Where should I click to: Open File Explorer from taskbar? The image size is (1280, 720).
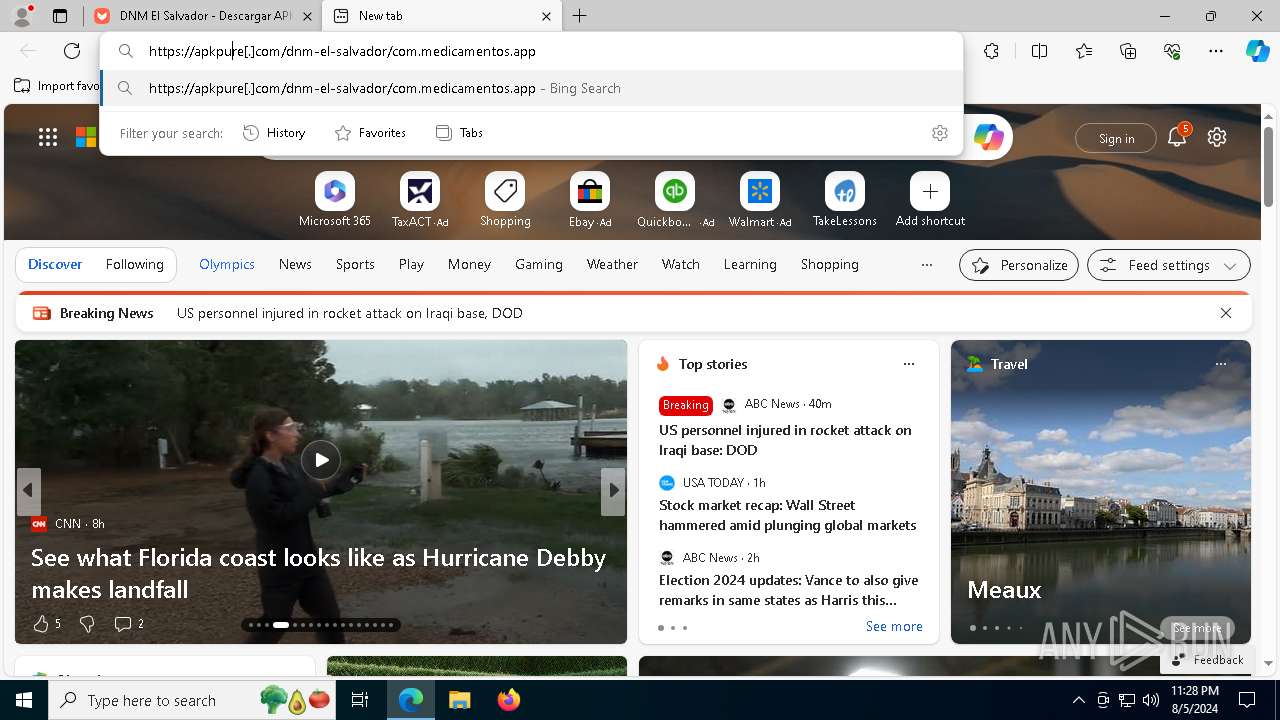459,700
